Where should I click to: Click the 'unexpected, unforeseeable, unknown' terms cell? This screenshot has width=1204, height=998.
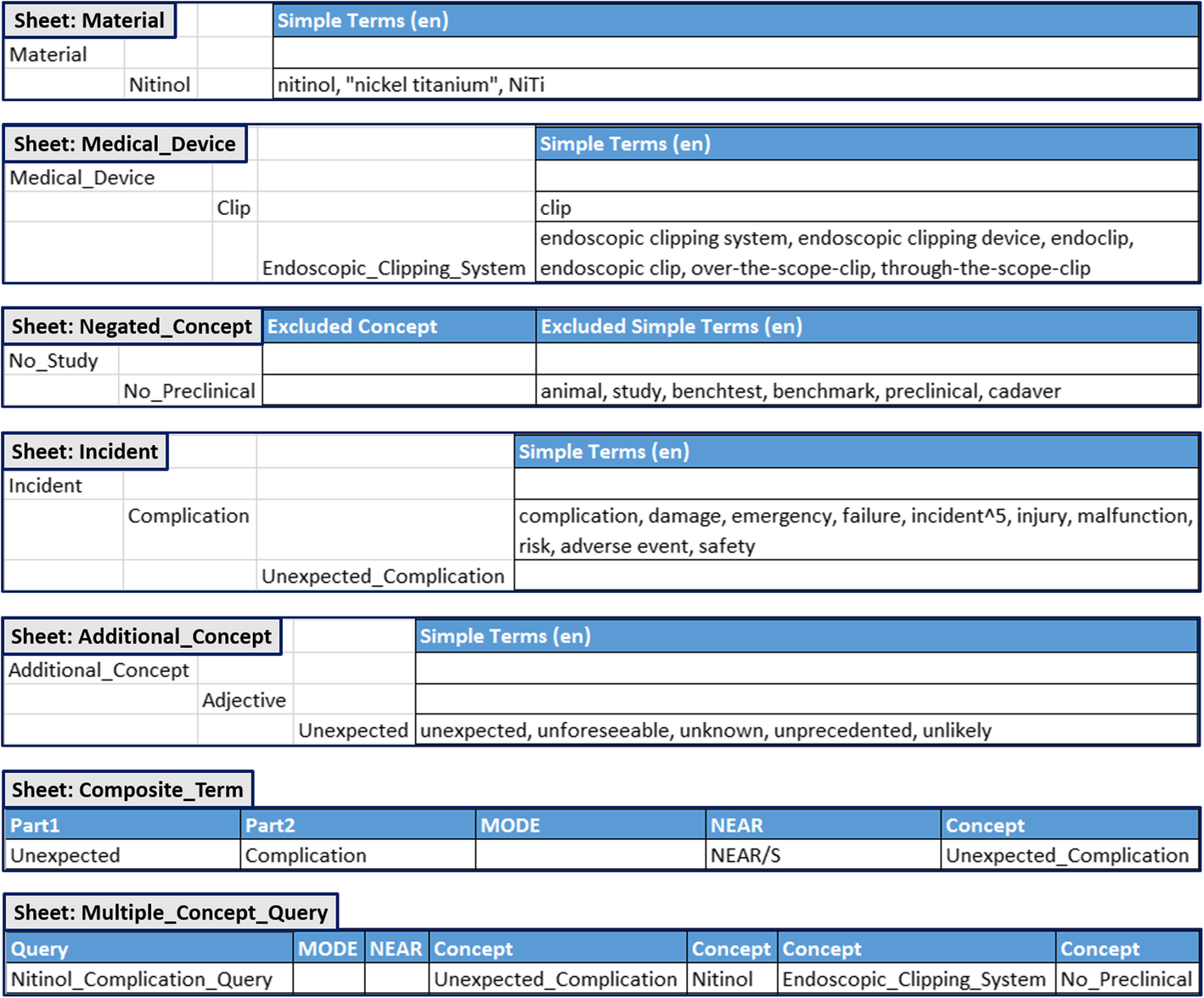coord(807,730)
